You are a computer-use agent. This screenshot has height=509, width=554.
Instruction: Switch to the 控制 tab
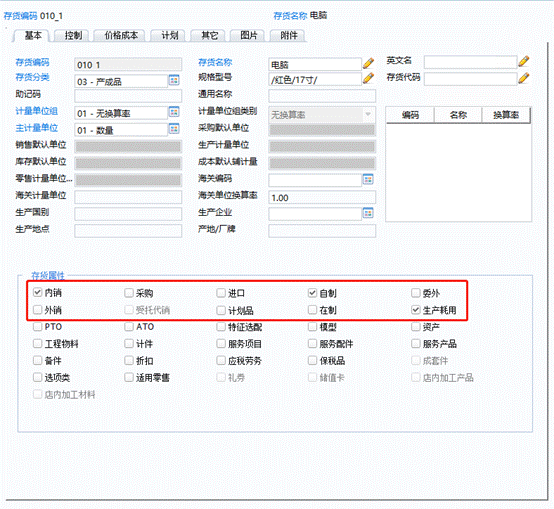click(73, 35)
